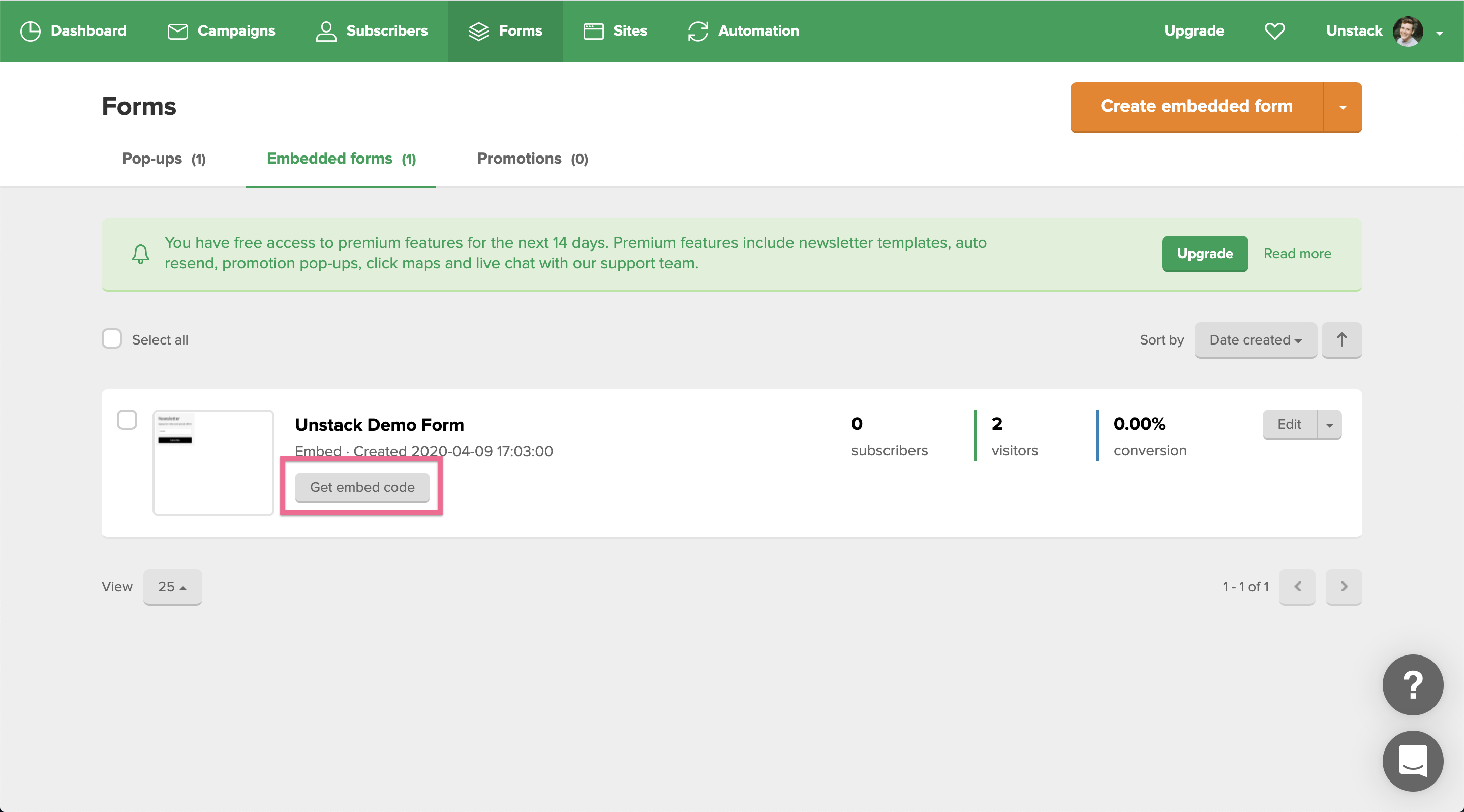Screen dimensions: 1464x812
Task: Click the Sites icon in the navbar
Action: [593, 32]
